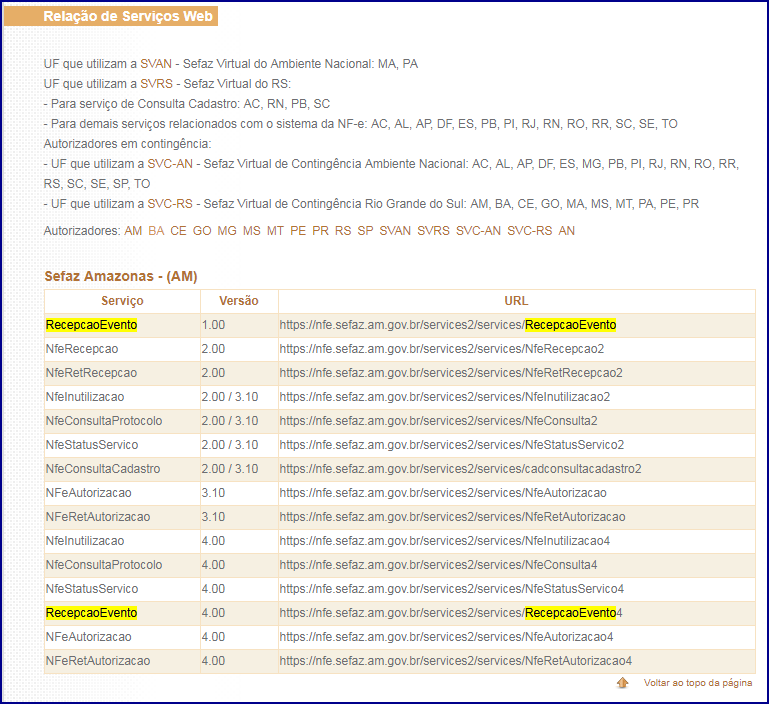Jump to PR in Autorizadores list

pyautogui.click(x=321, y=231)
